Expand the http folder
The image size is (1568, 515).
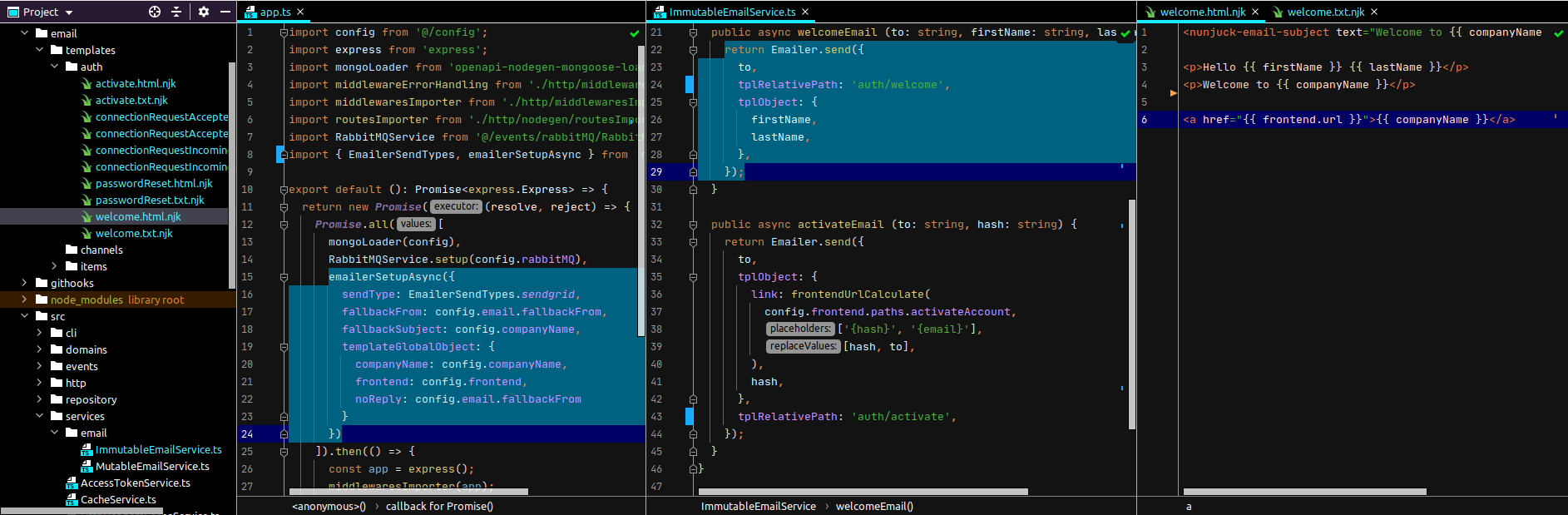point(39,383)
